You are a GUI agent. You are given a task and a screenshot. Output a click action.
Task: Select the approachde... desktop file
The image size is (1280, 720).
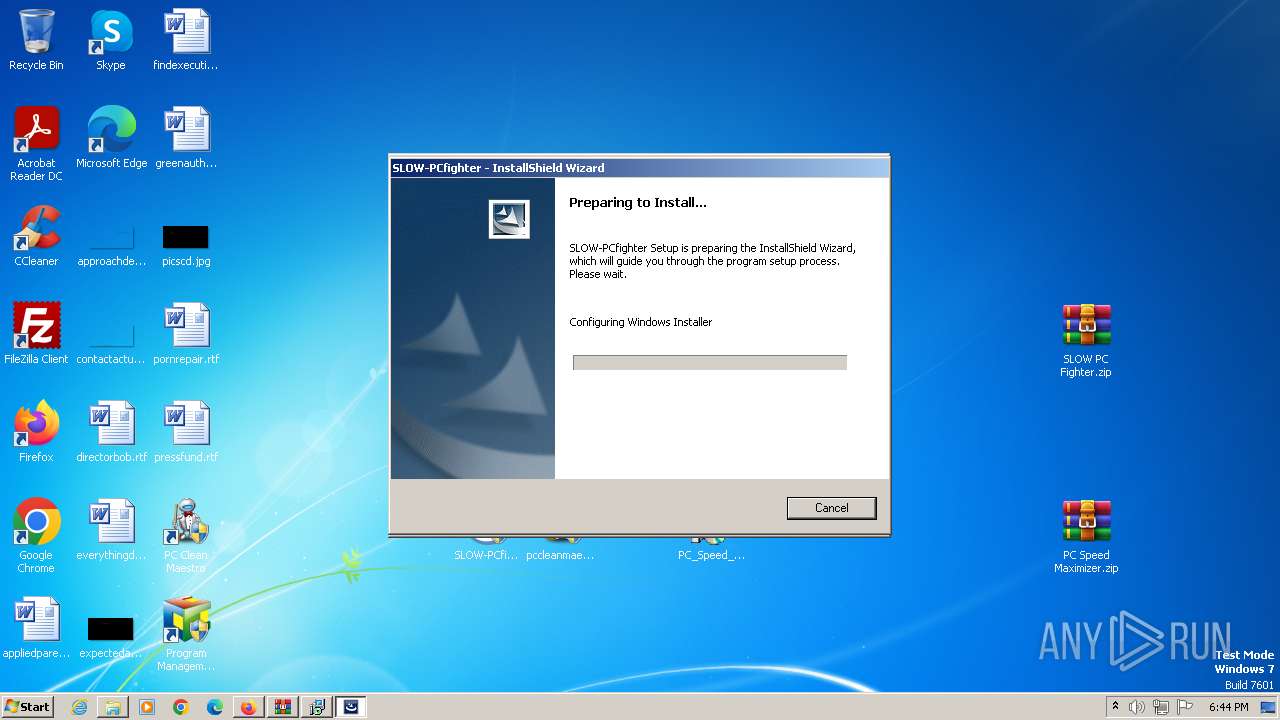[111, 243]
